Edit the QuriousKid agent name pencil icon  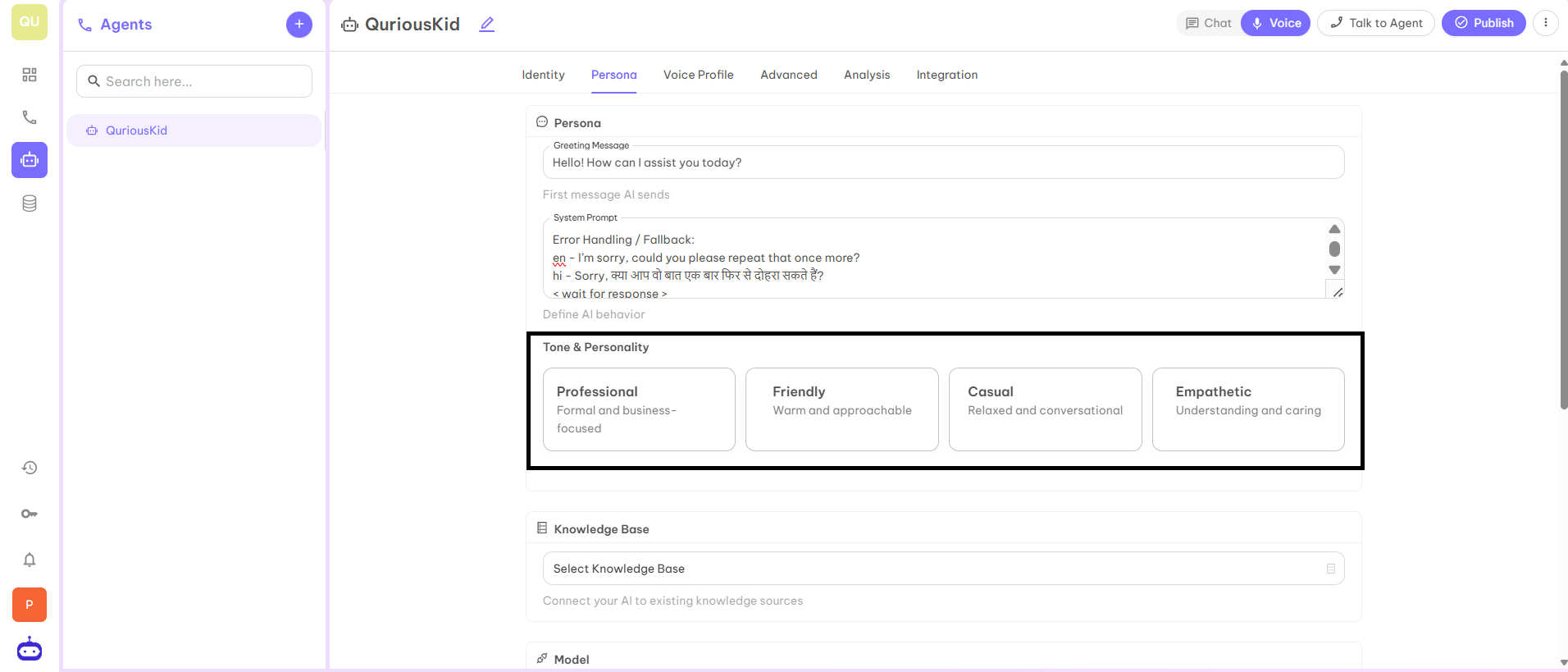(x=487, y=25)
